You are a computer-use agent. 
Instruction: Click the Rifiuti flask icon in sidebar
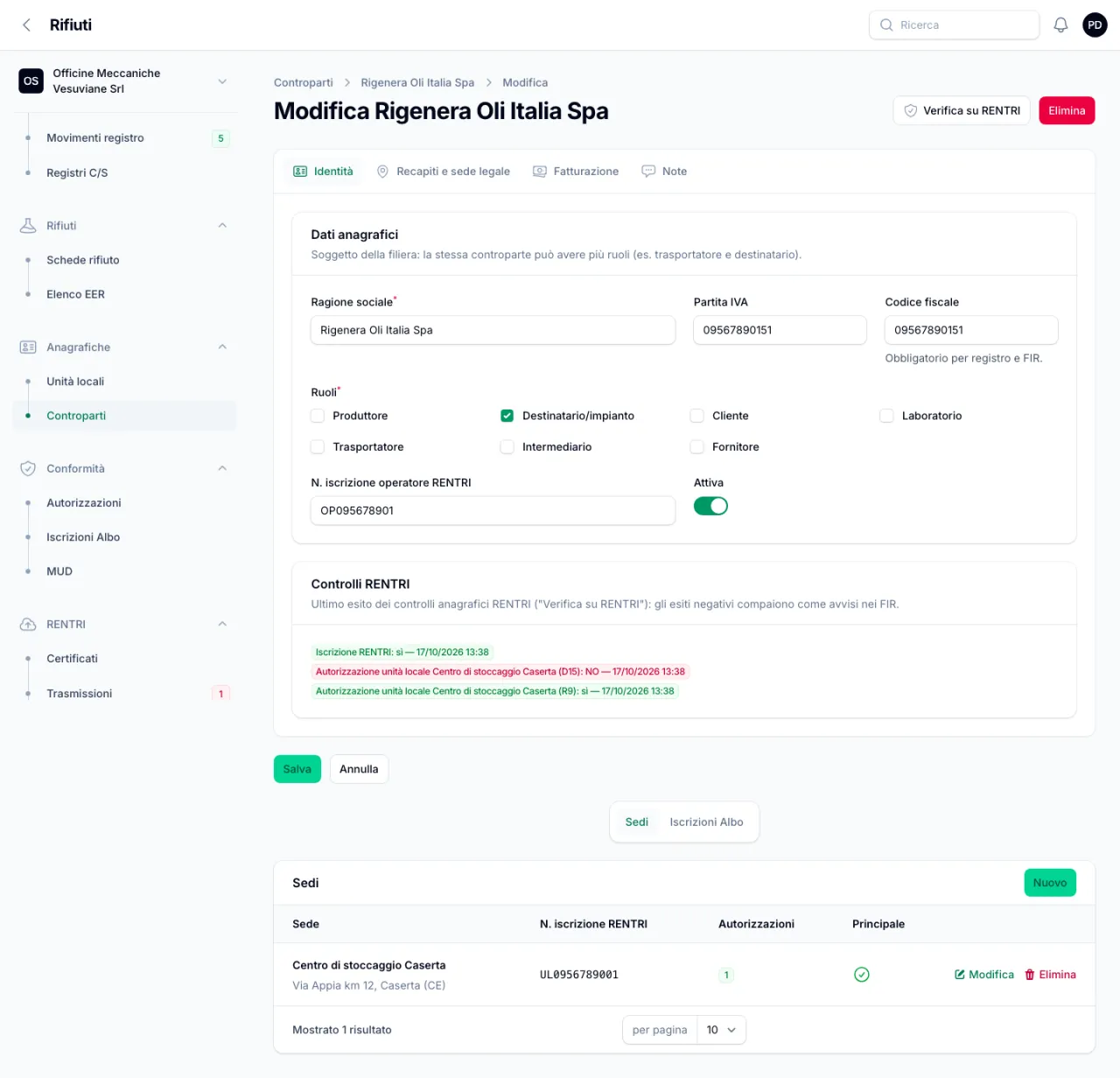(28, 226)
